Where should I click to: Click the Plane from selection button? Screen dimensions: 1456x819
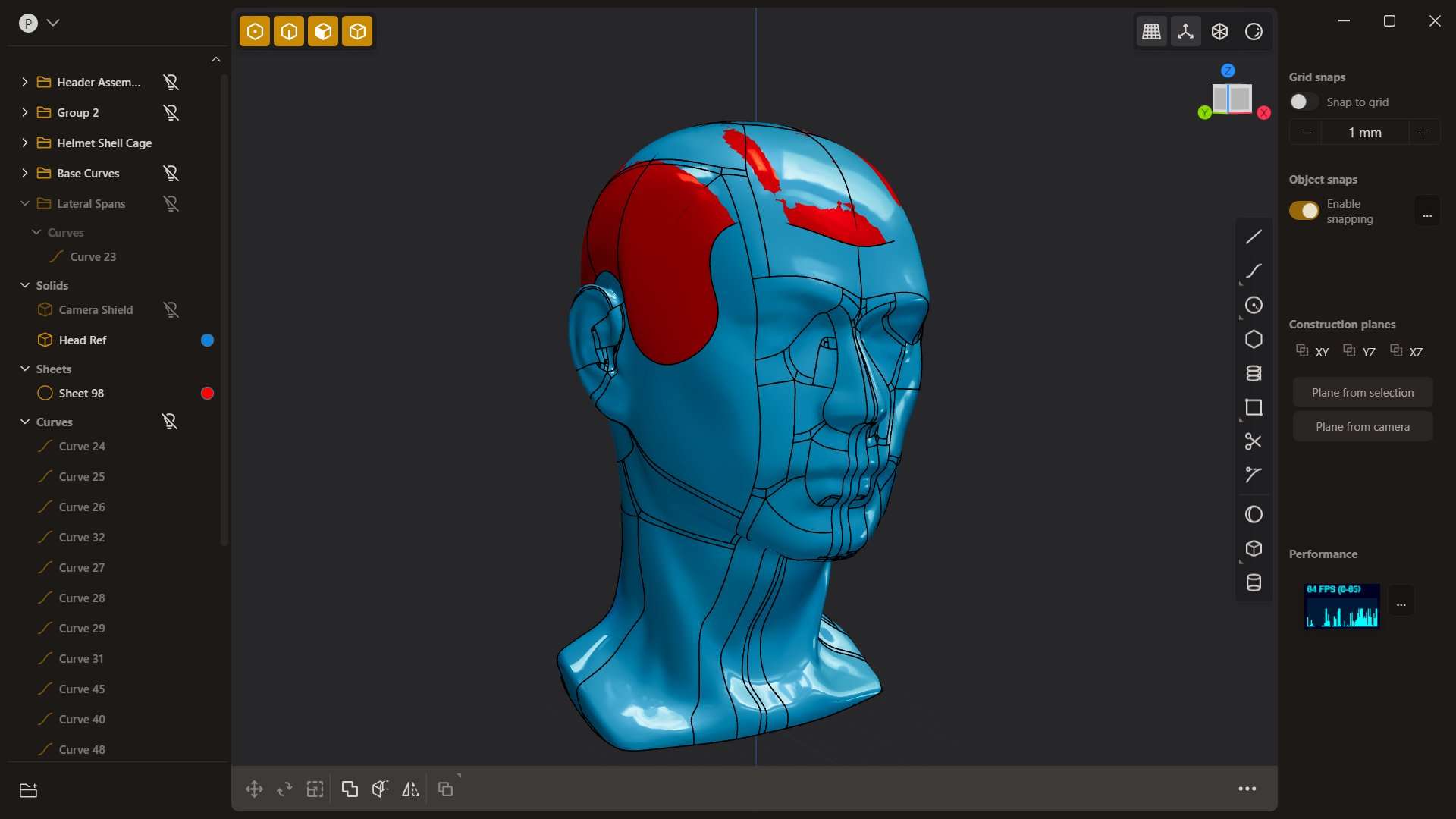1363,393
